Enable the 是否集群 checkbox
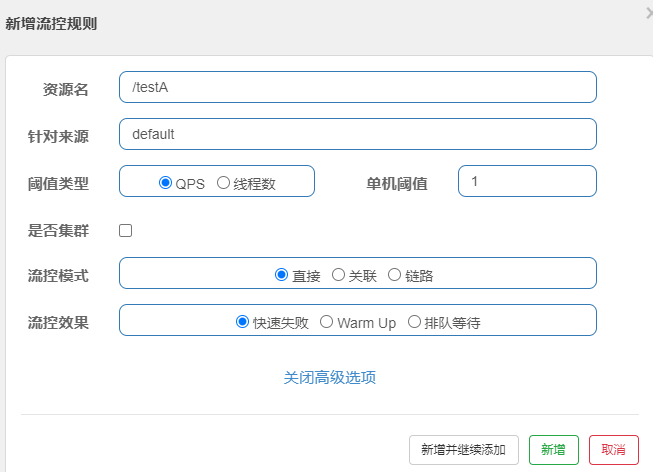This screenshot has width=653, height=472. (x=125, y=230)
